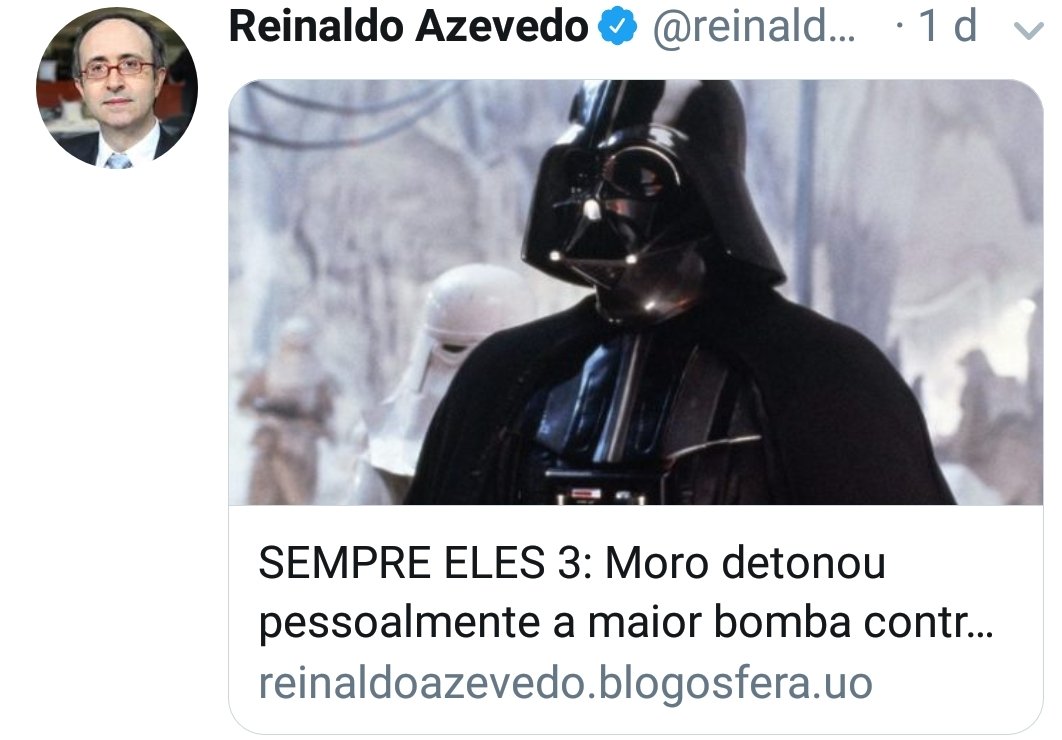
Task: Click the text Moro detonou in the headline
Action: (x=745, y=563)
